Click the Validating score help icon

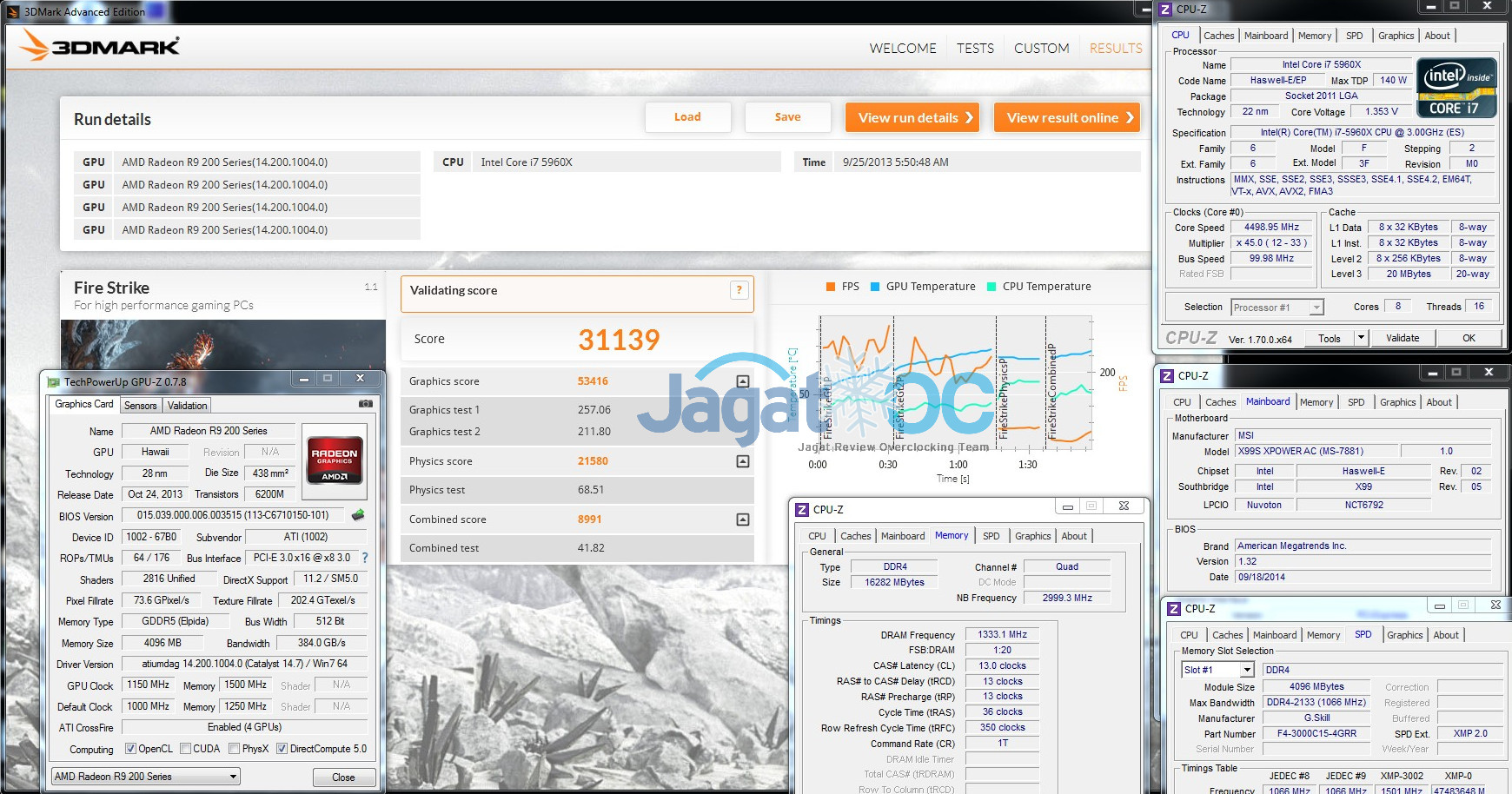click(x=739, y=291)
